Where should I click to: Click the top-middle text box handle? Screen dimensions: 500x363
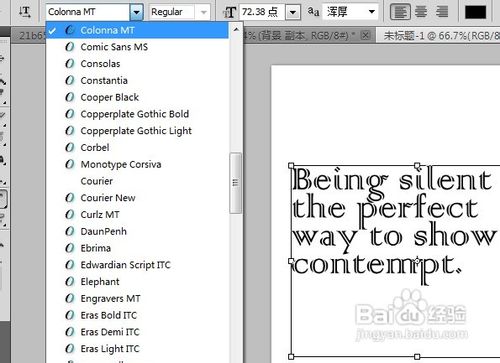417,165
